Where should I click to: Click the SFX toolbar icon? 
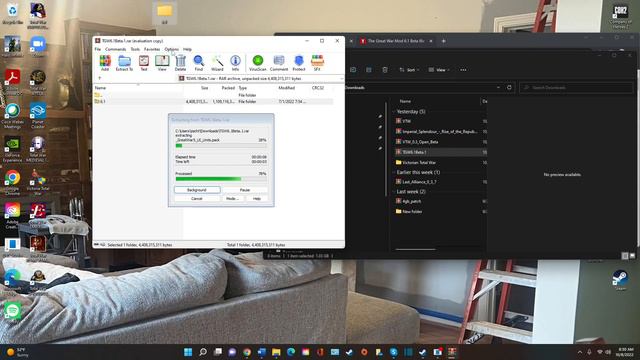[317, 63]
